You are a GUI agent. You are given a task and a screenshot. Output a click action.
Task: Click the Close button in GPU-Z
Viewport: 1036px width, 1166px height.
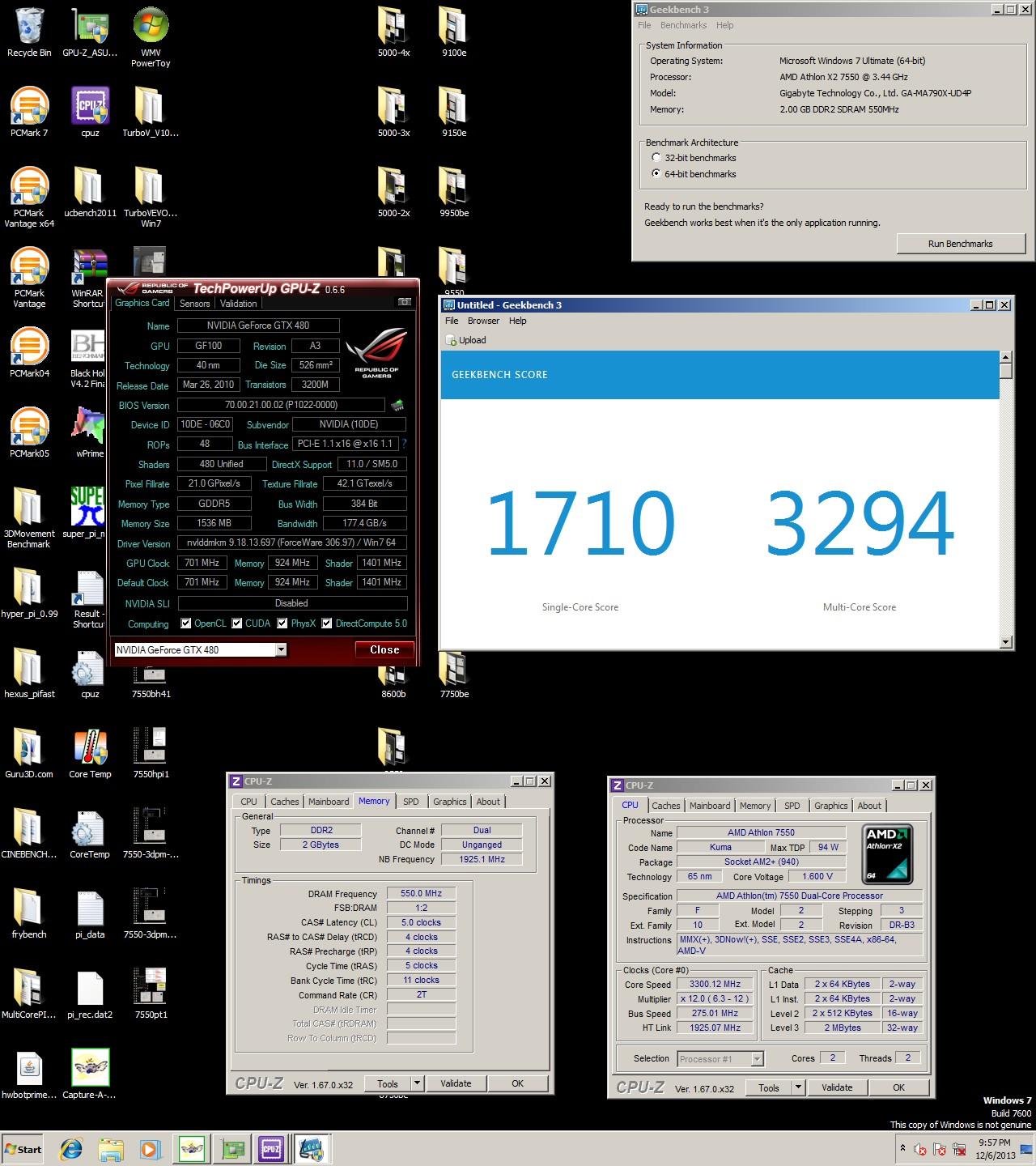click(384, 649)
